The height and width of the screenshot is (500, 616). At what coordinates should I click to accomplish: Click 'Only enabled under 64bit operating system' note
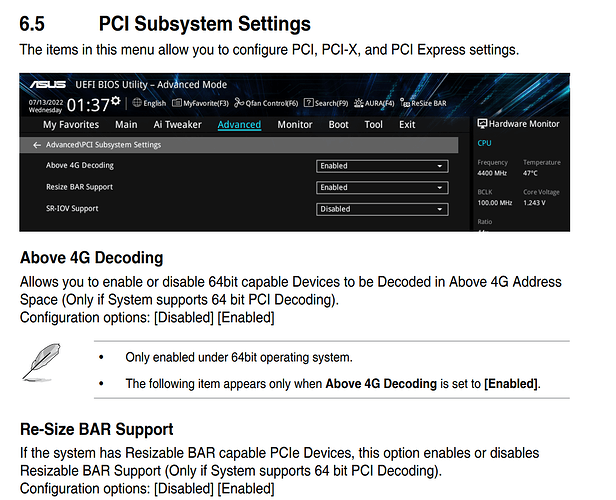click(239, 357)
